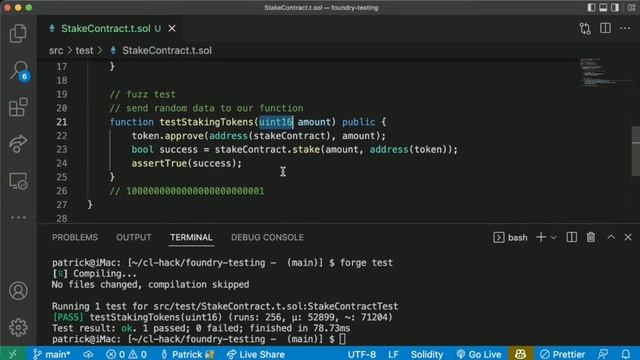Switch to the OUTPUT panel tab
Screen dimensions: 640x360
click(x=133, y=237)
